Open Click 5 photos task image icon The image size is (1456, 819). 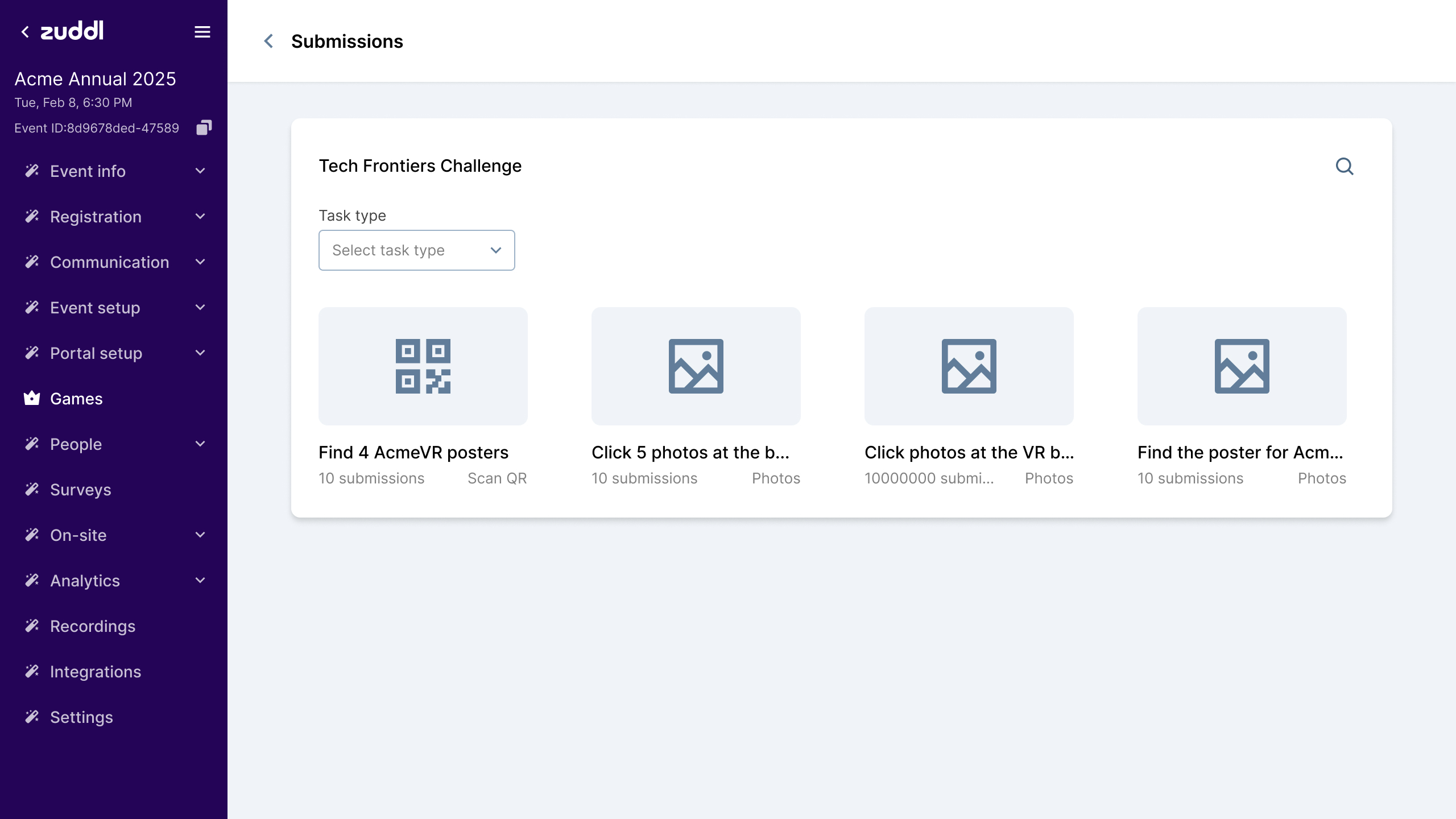click(x=696, y=366)
